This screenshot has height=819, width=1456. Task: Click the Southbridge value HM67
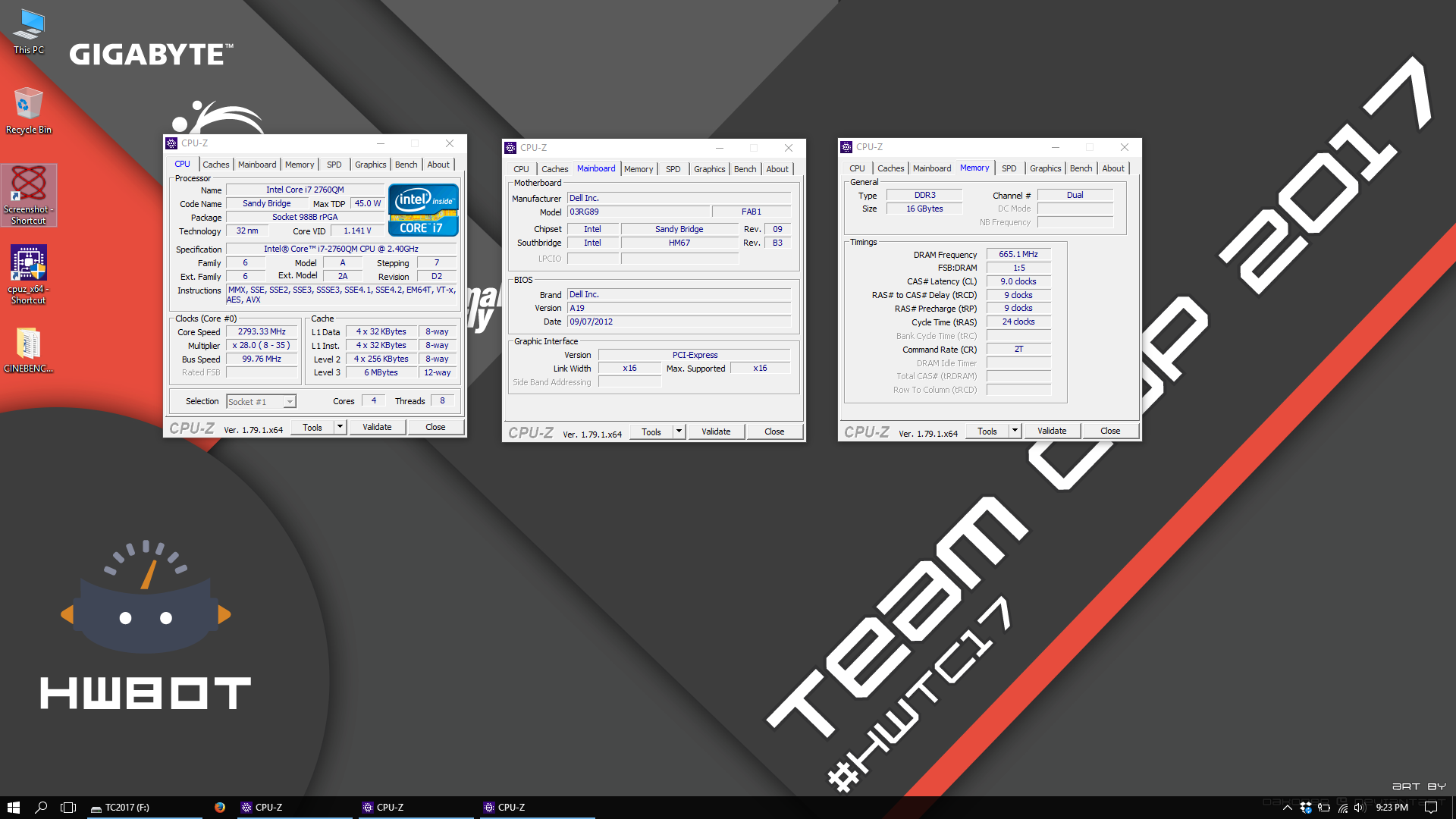679,243
